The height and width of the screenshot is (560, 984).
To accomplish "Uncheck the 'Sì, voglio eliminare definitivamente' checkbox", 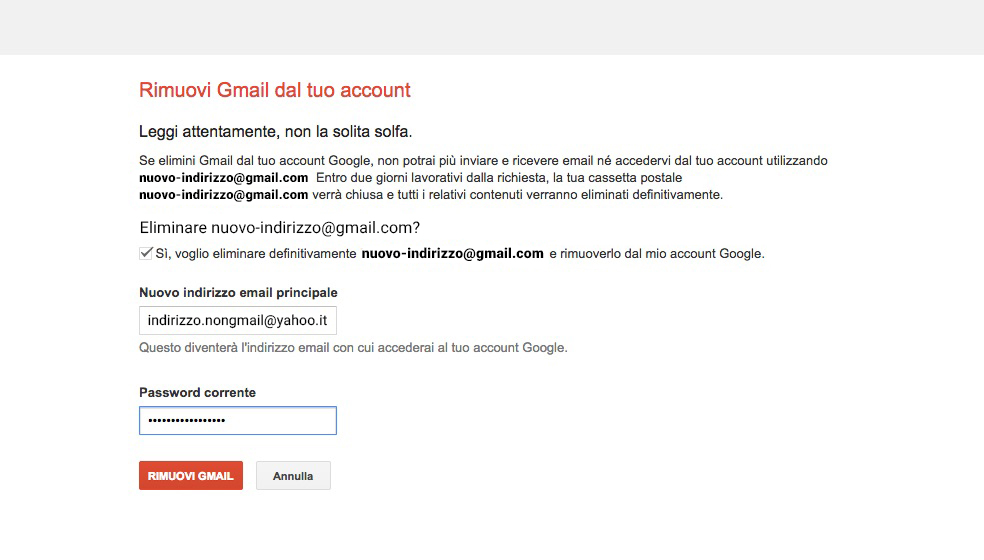I will (x=146, y=253).
